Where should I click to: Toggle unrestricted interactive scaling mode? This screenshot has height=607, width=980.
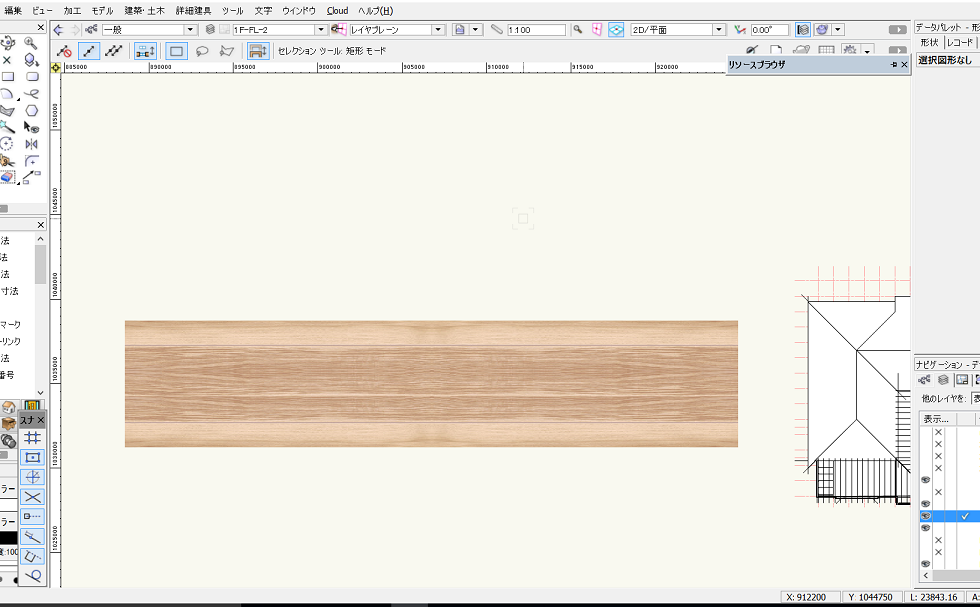coord(113,51)
